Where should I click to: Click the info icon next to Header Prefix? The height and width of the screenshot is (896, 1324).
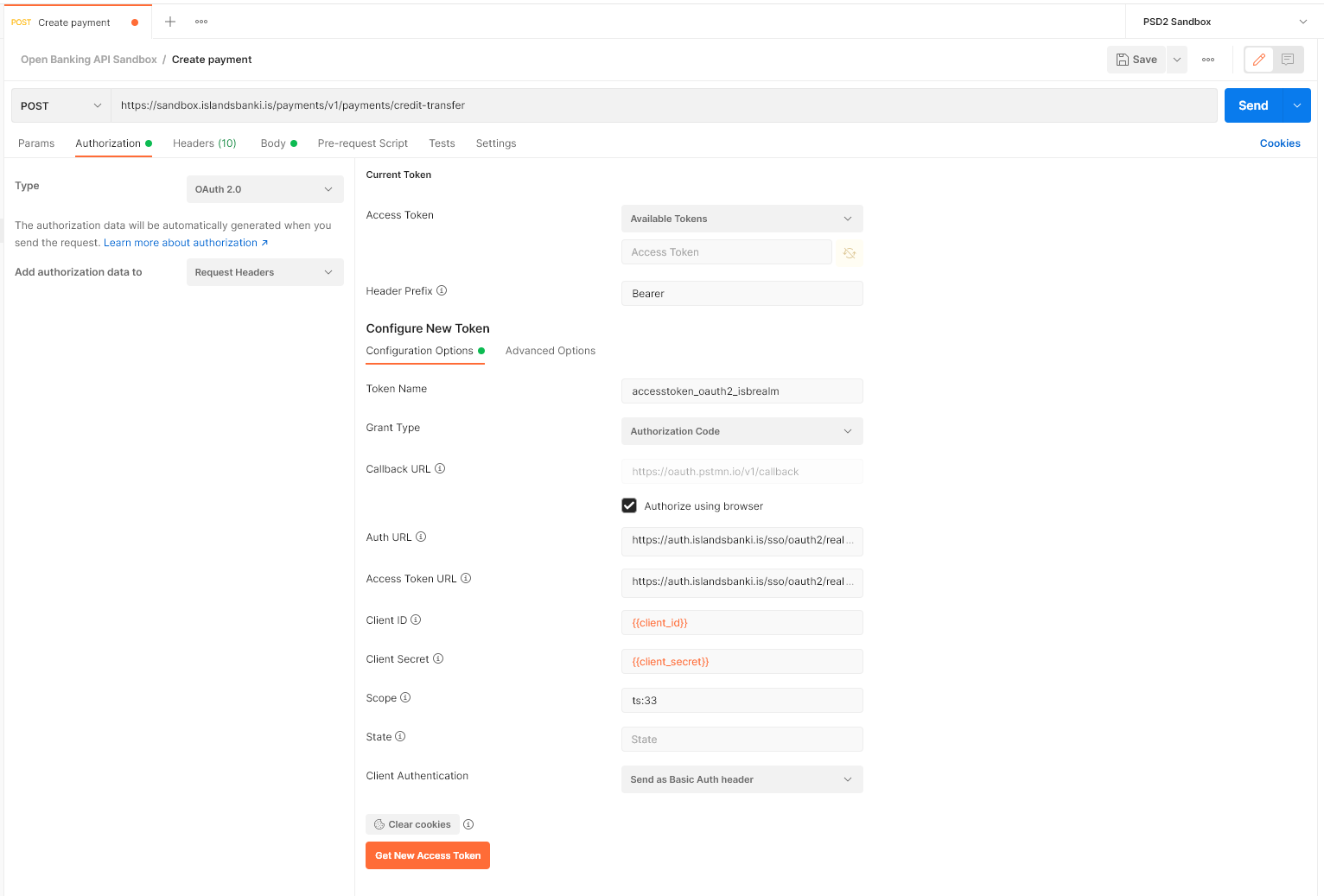[442, 291]
